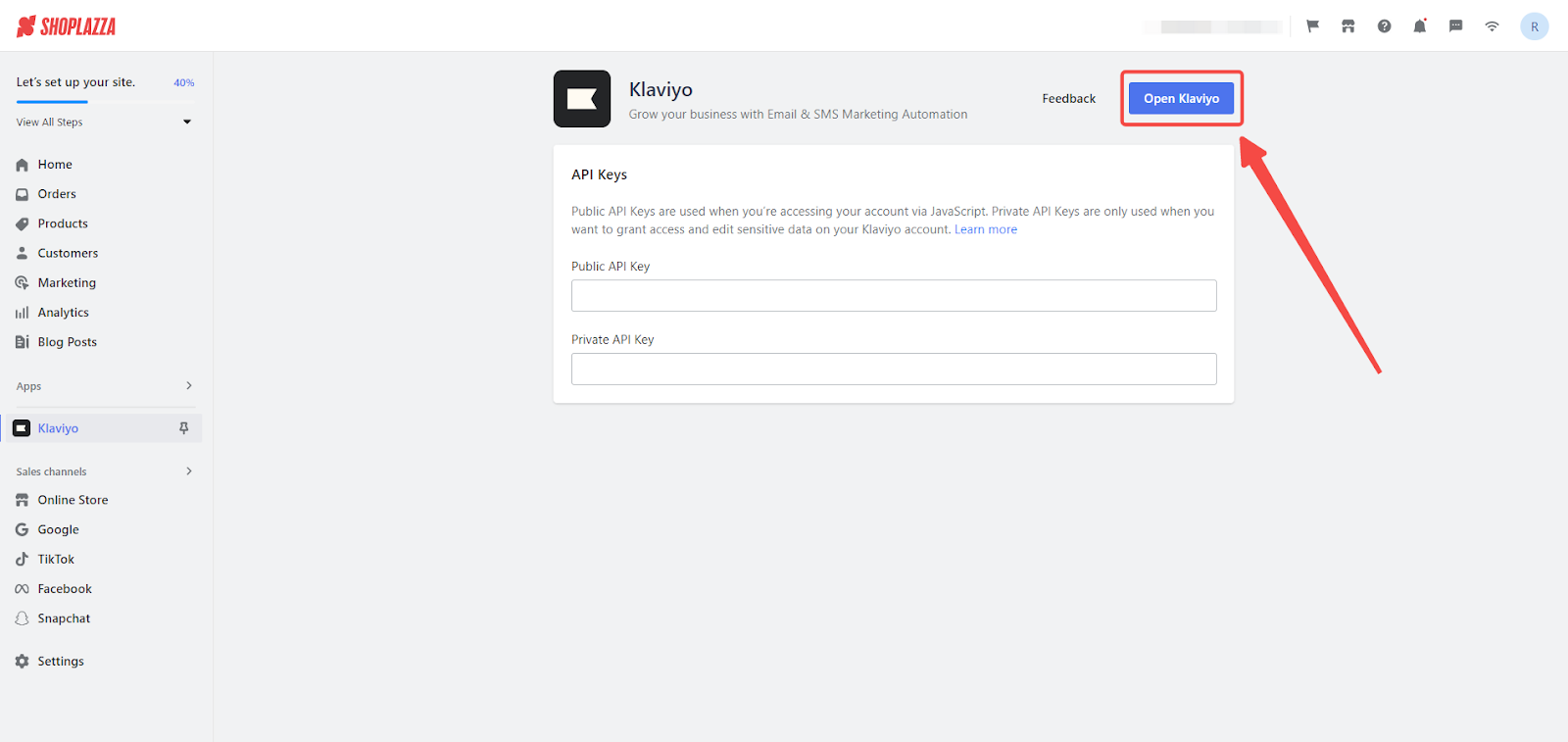This screenshot has height=742, width=1568.
Task: Click the Open Klaviyo button
Action: (1181, 98)
